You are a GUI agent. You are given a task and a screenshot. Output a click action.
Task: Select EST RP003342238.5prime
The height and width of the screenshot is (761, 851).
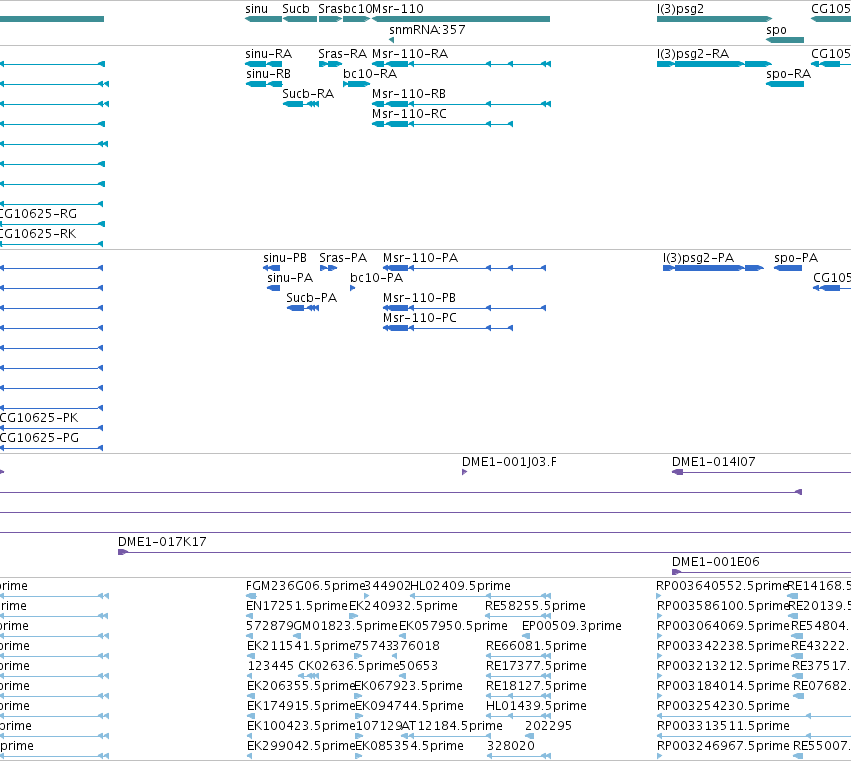point(723,646)
